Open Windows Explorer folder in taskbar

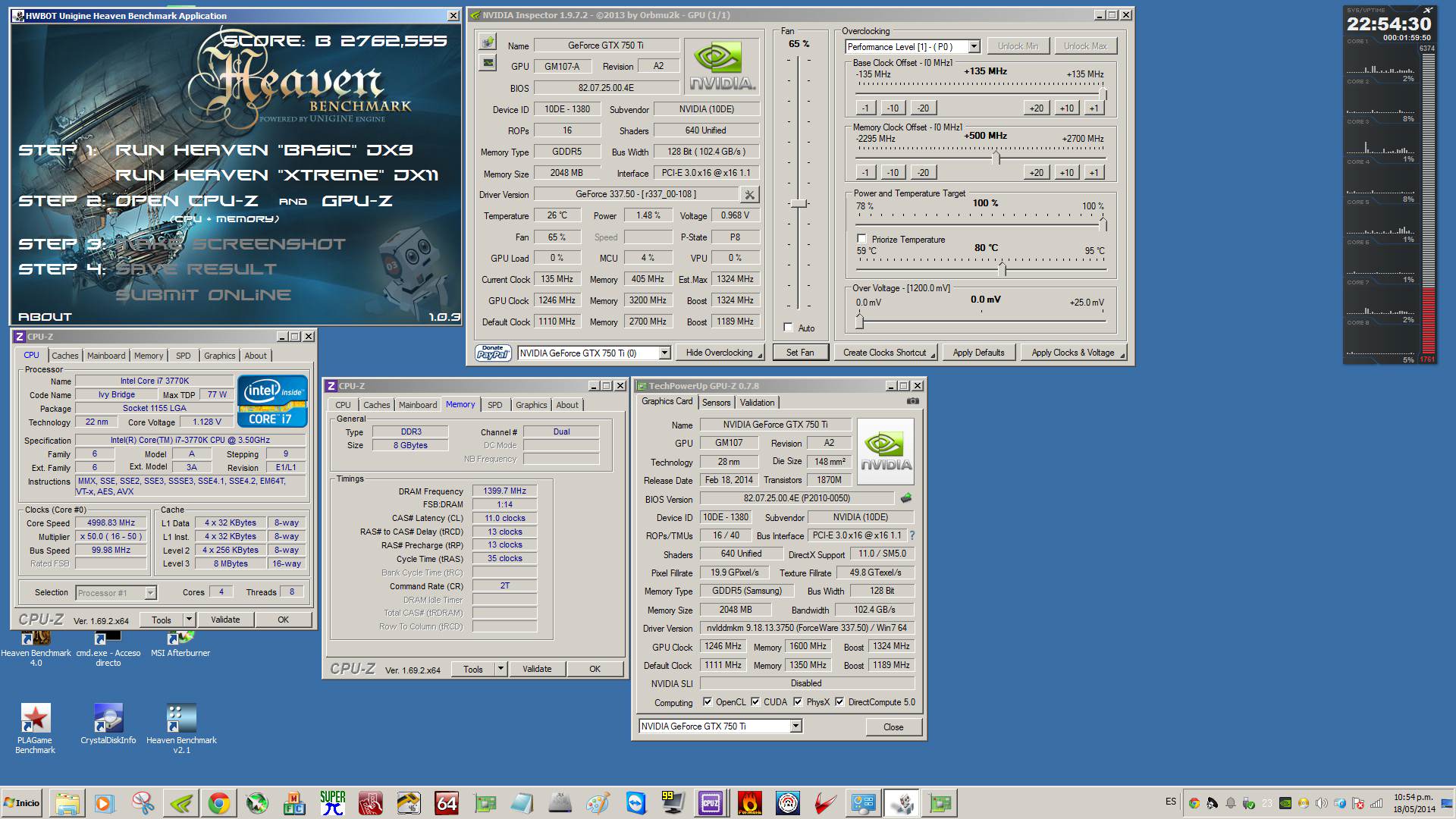[x=67, y=803]
